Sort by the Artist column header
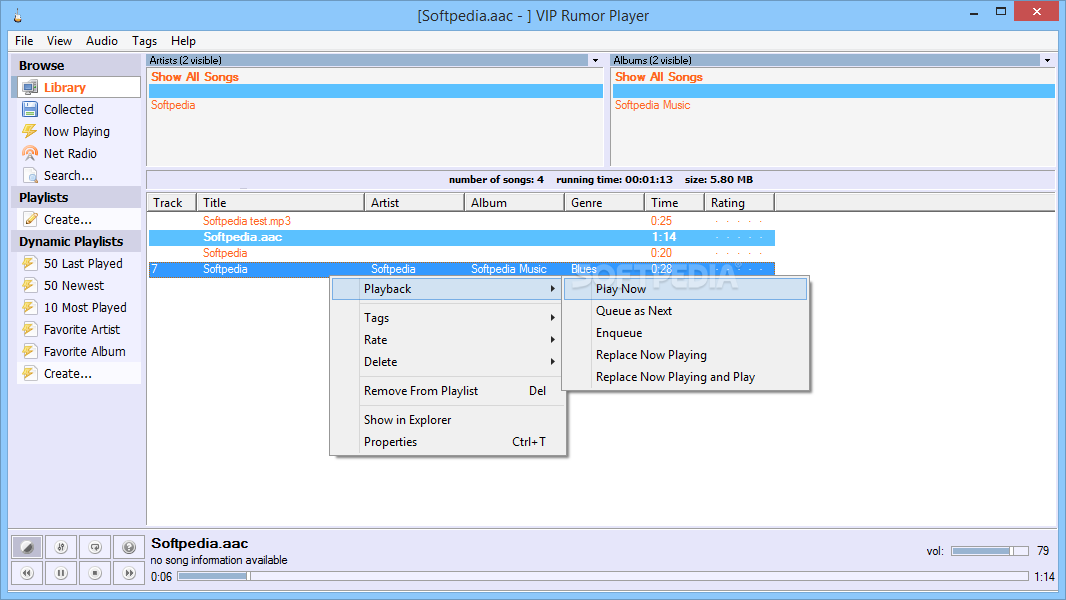The height and width of the screenshot is (600, 1066). tap(414, 202)
